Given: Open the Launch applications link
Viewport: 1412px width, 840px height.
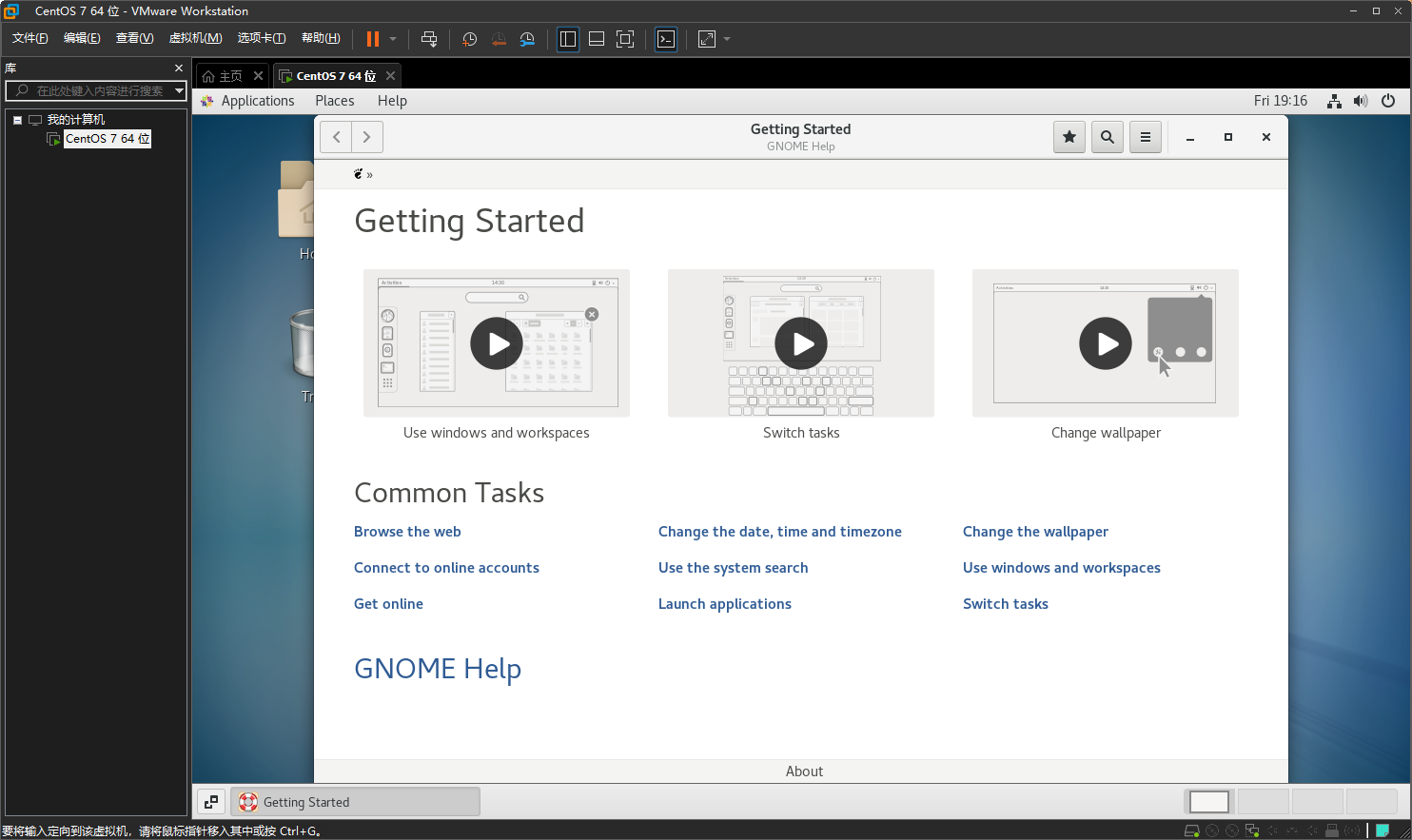Looking at the screenshot, I should [x=725, y=604].
